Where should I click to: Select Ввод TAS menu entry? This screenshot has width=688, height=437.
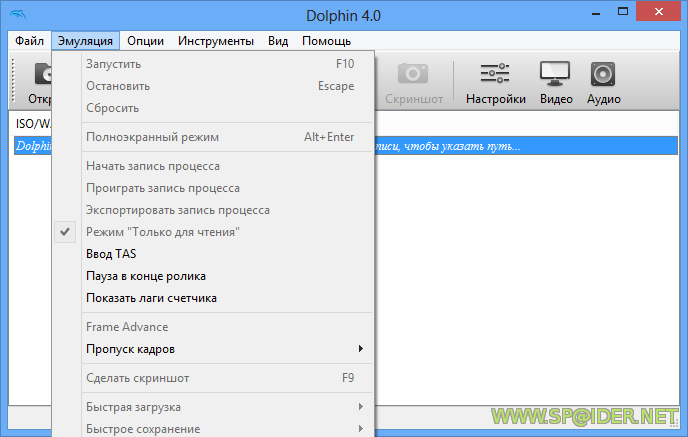point(111,254)
